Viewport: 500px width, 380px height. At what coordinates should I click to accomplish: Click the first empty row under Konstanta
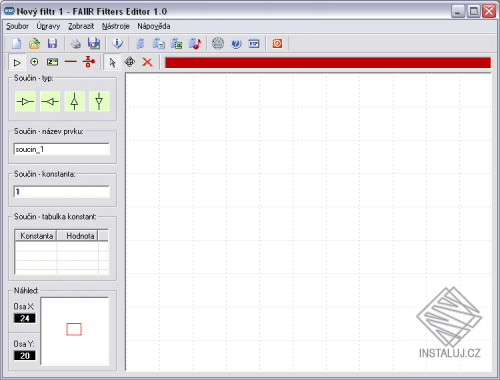(x=36, y=246)
